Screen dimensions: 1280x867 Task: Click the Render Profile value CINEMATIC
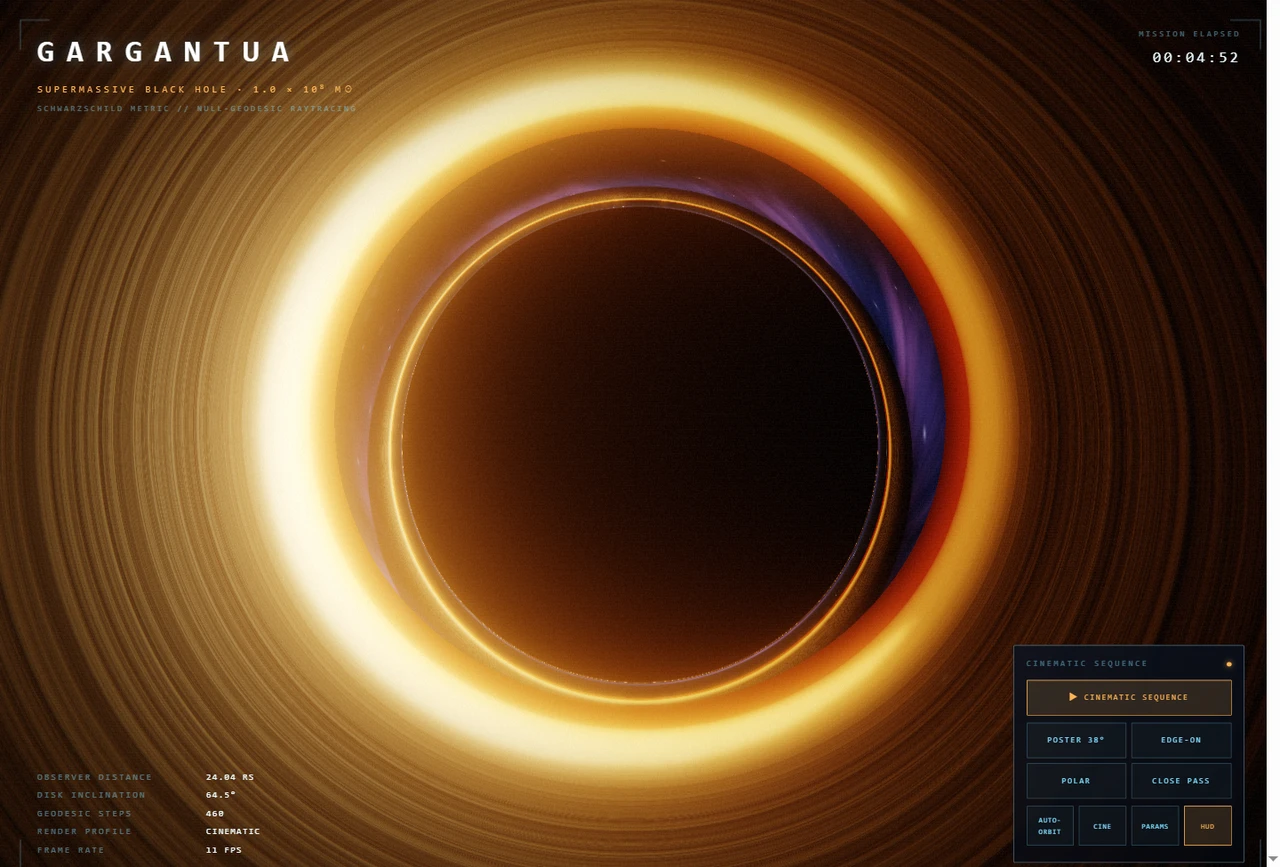[233, 831]
